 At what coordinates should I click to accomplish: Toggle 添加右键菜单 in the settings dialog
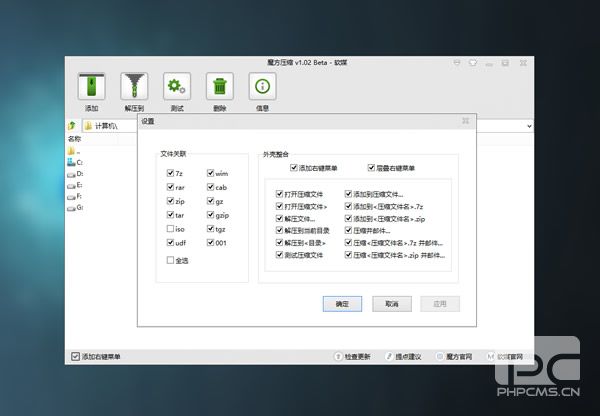(294, 168)
